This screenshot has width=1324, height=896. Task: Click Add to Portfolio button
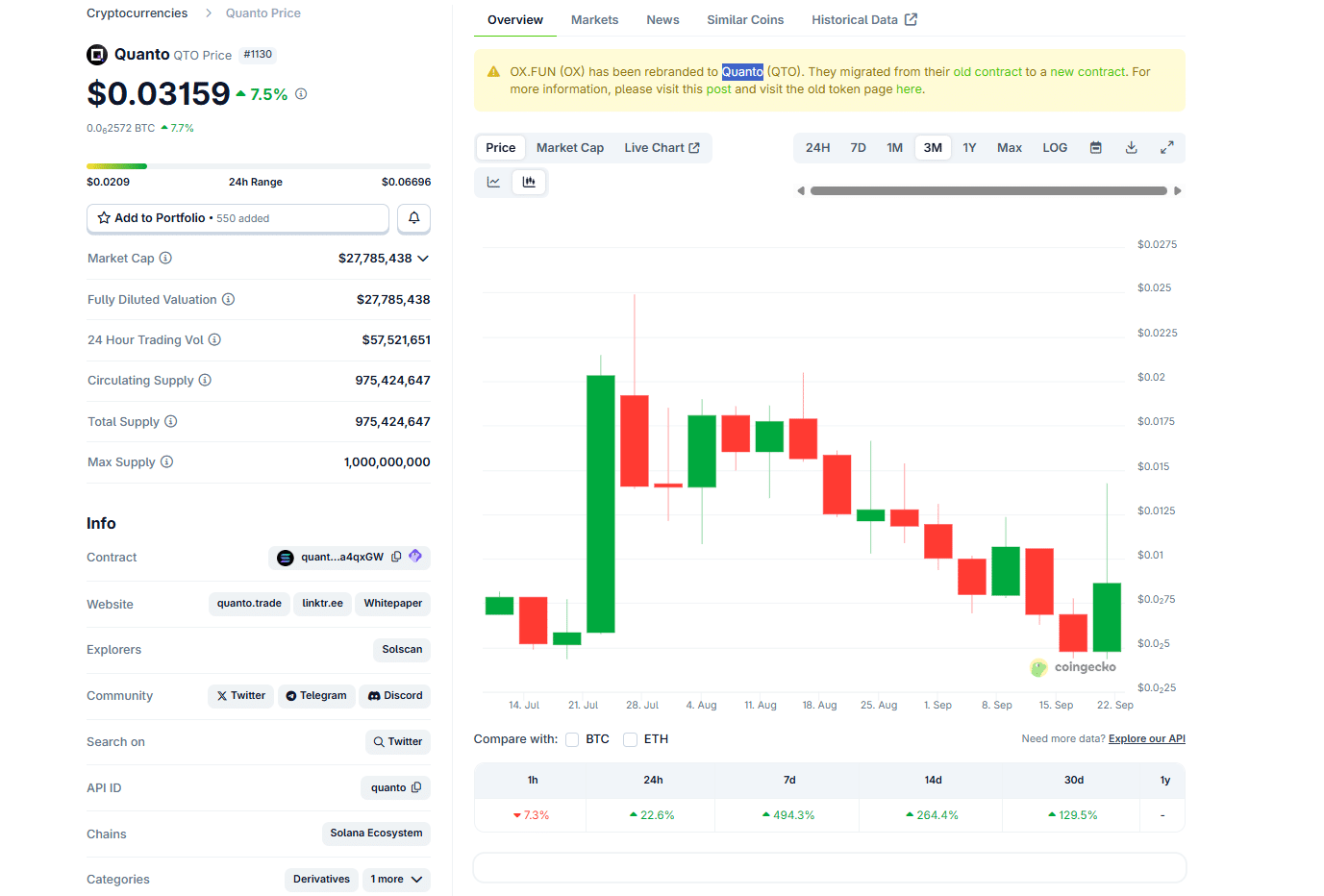(x=238, y=218)
